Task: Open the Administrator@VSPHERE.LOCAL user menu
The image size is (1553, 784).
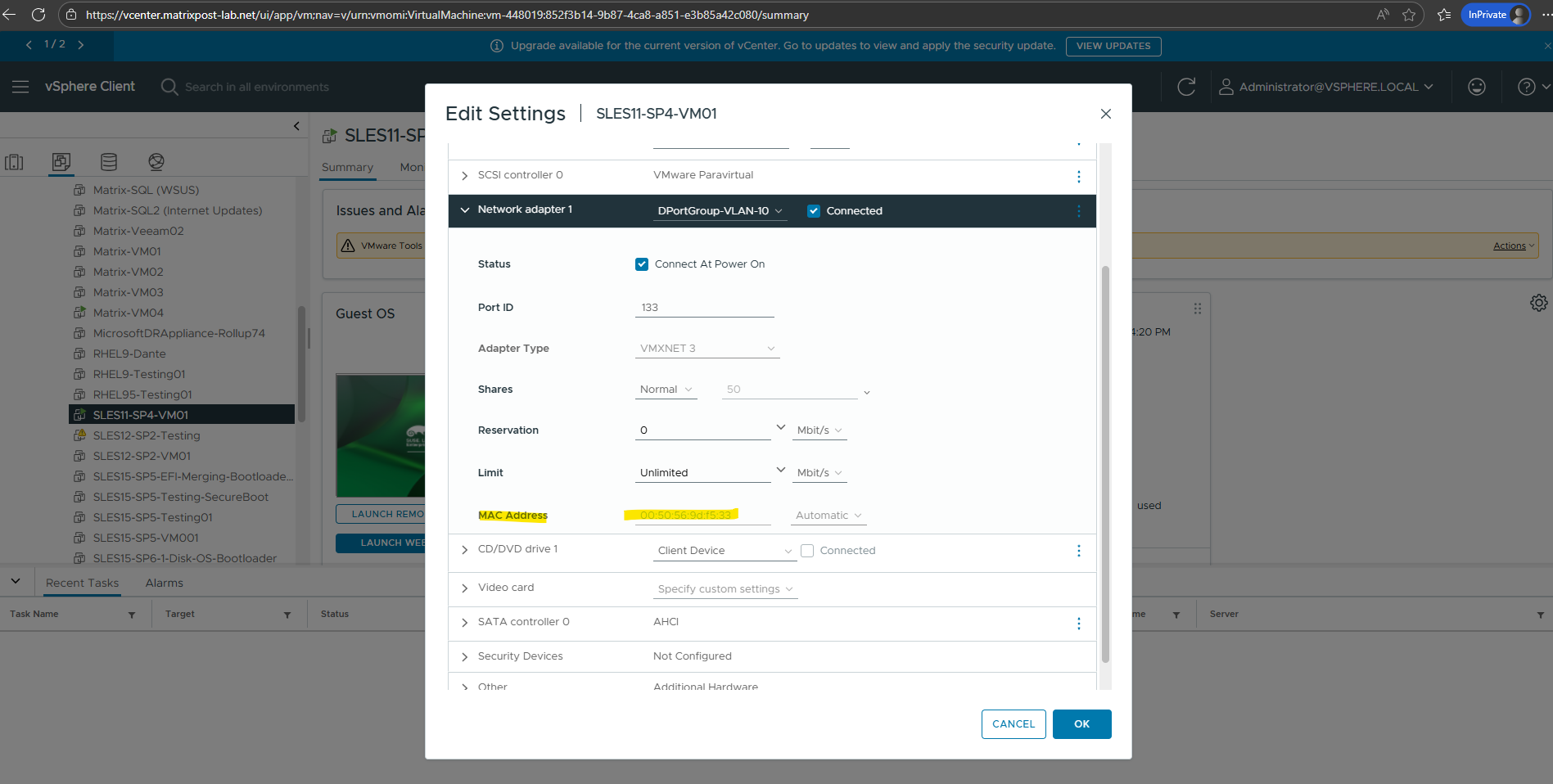Action: pos(1326,87)
